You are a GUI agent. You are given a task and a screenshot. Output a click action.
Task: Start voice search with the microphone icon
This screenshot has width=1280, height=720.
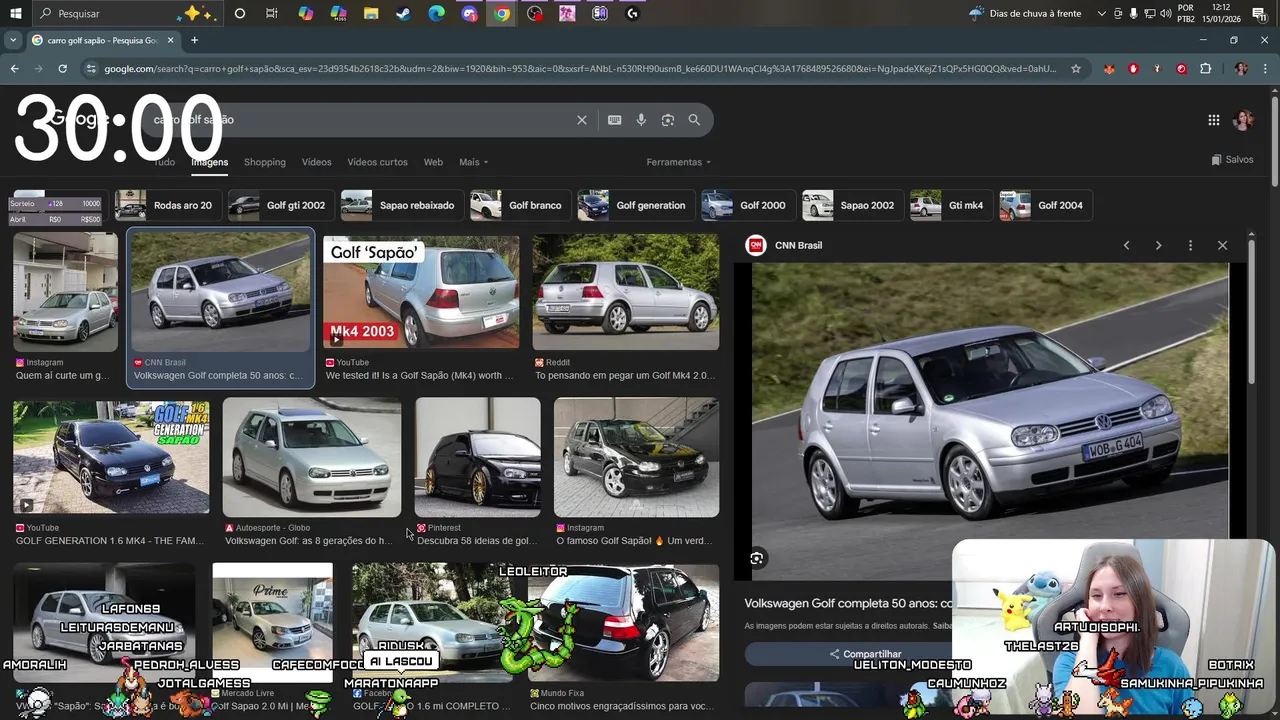641,120
